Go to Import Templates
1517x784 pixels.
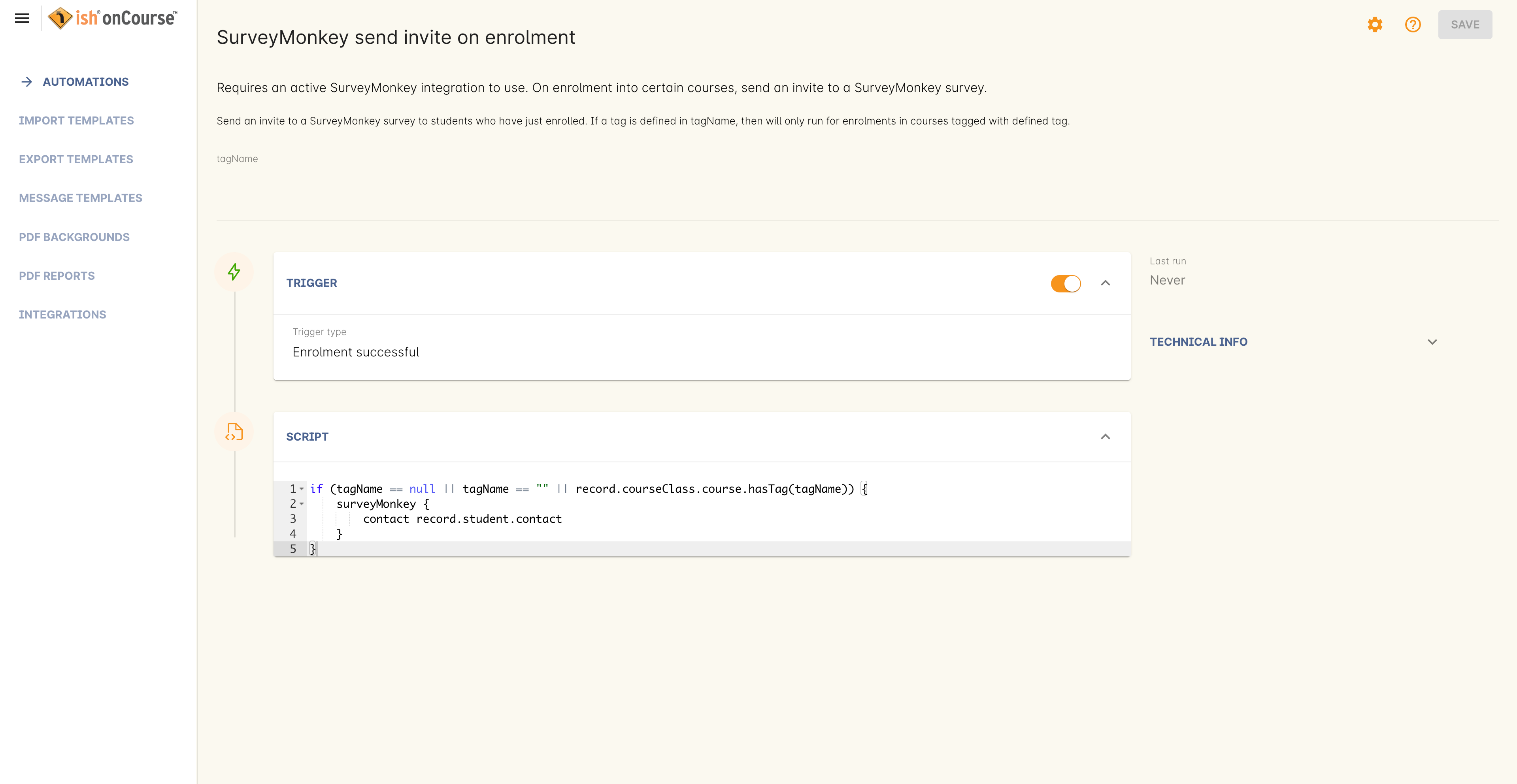pos(76,121)
